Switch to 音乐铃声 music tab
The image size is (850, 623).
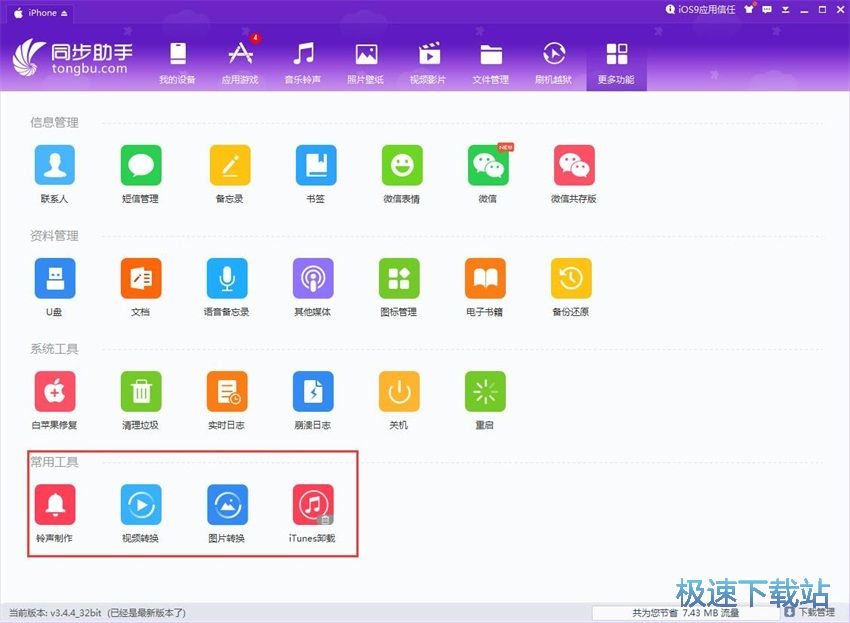pos(303,63)
